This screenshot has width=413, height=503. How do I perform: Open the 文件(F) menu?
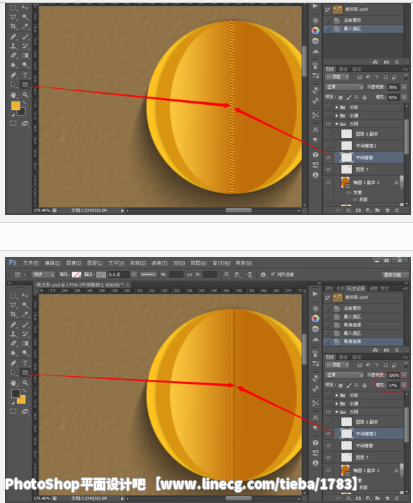coord(31,263)
